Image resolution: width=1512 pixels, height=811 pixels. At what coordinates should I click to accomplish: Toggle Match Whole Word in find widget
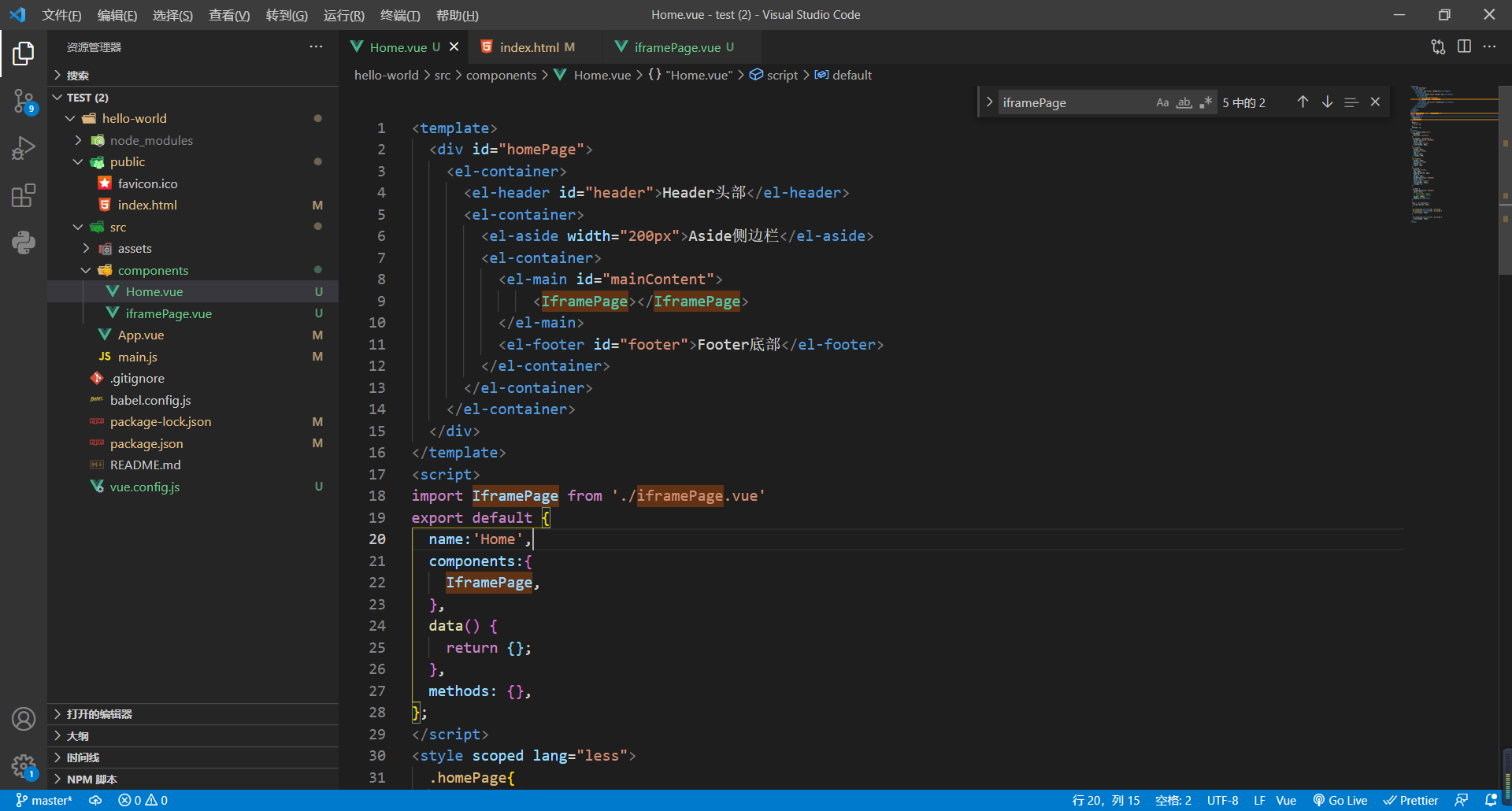pyautogui.click(x=1184, y=102)
